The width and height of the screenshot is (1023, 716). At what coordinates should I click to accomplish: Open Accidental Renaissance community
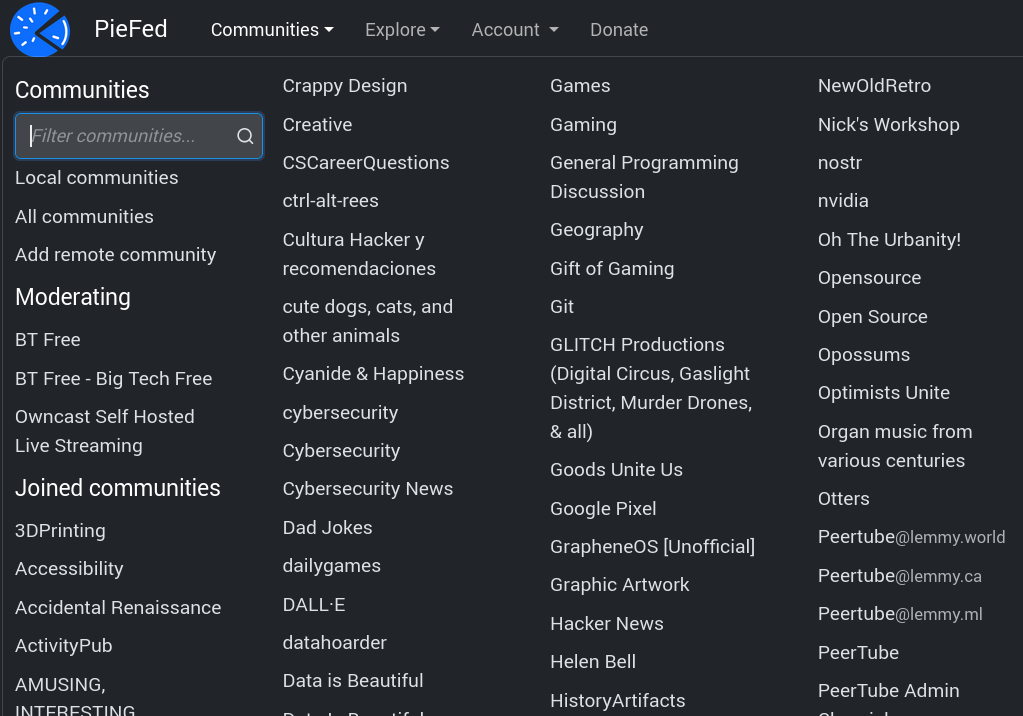click(118, 608)
